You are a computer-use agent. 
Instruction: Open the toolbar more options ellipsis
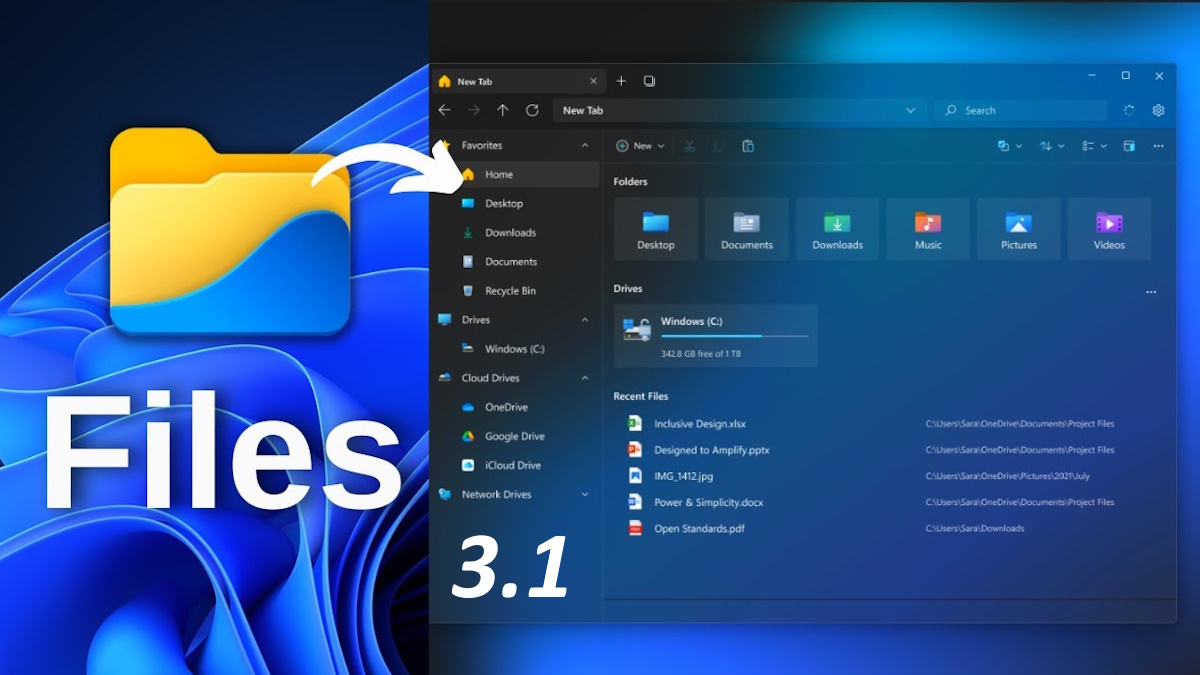(1158, 146)
